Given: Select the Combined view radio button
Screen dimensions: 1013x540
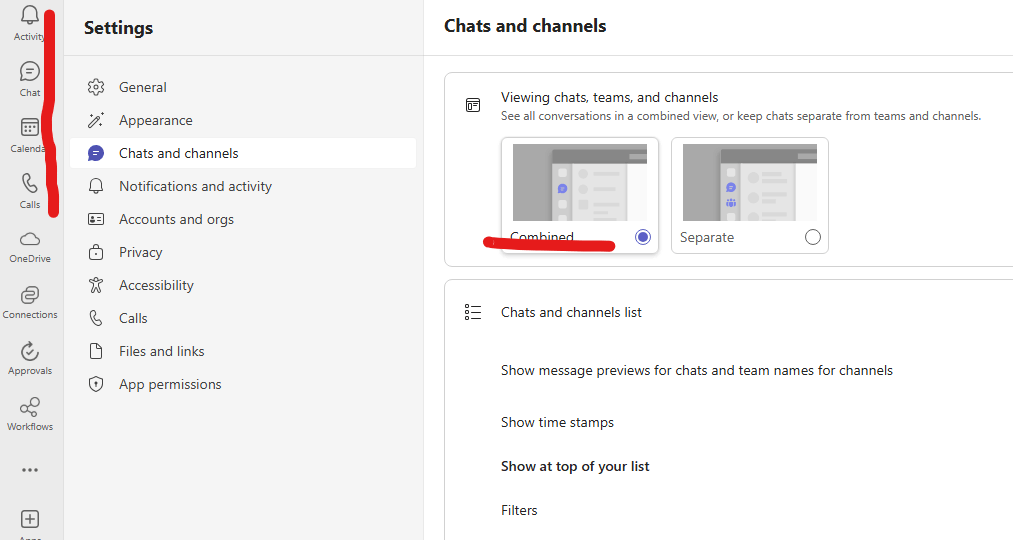Looking at the screenshot, I should click(x=643, y=237).
